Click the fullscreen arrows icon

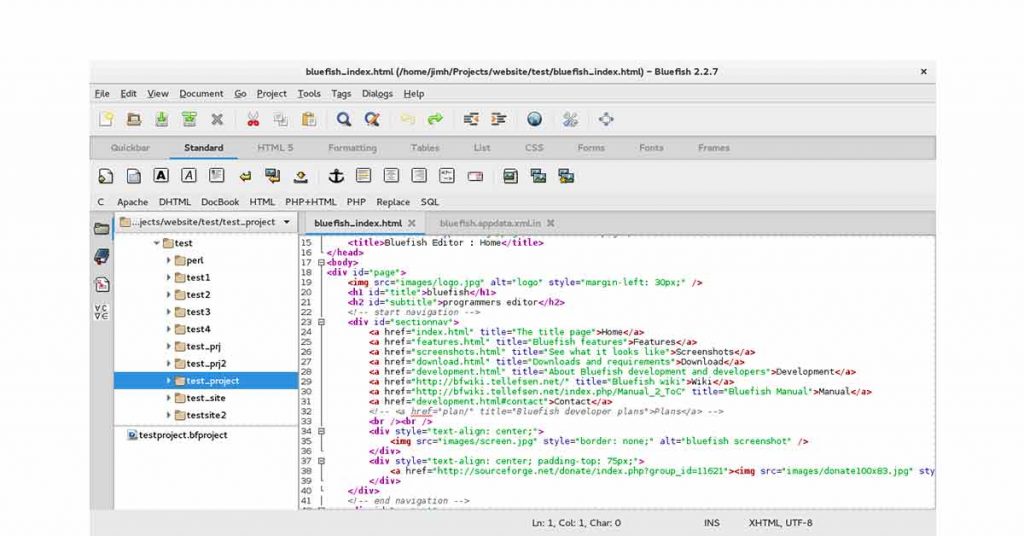tap(606, 120)
